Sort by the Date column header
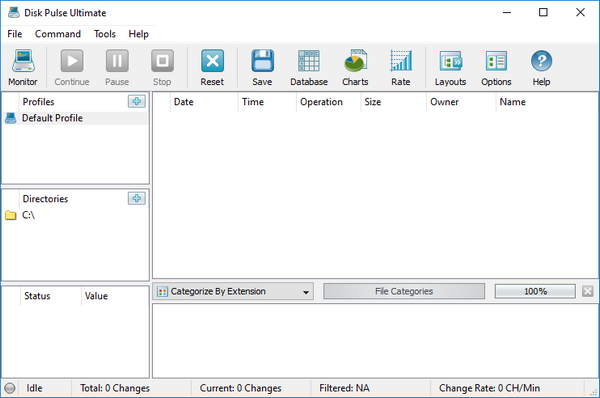Screen dimensions: 600x398 [x=204, y=102]
